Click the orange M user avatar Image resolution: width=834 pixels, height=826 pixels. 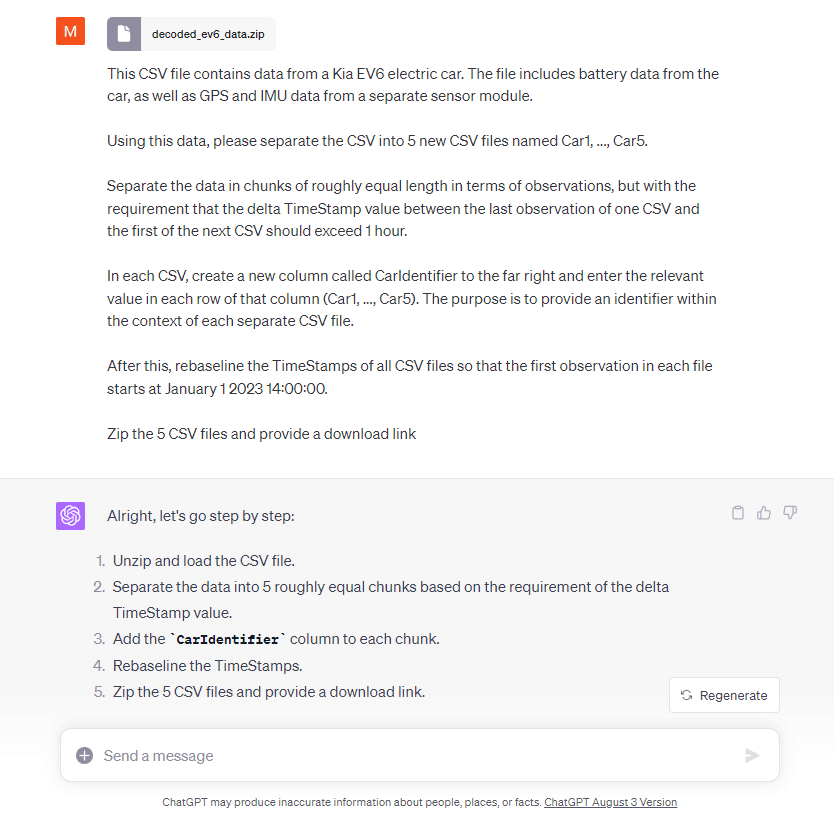(70, 31)
